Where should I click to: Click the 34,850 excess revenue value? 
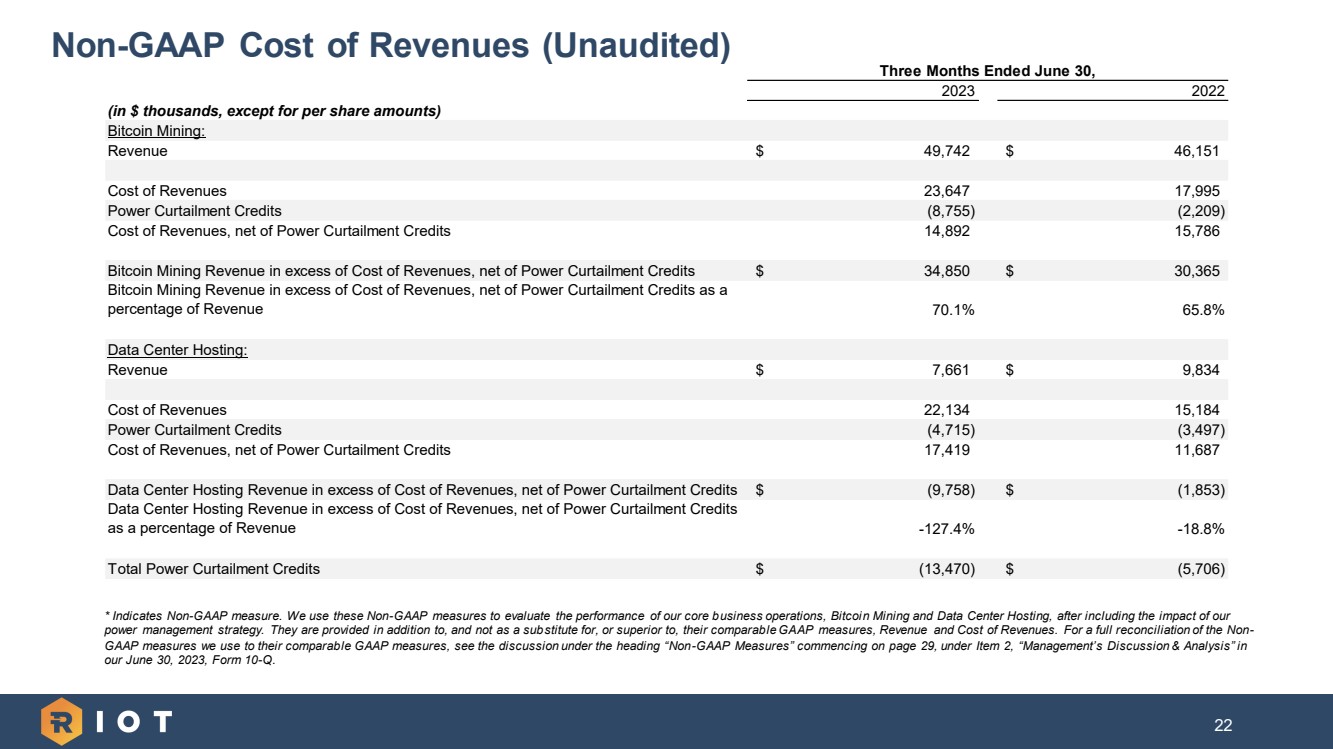[x=946, y=271]
